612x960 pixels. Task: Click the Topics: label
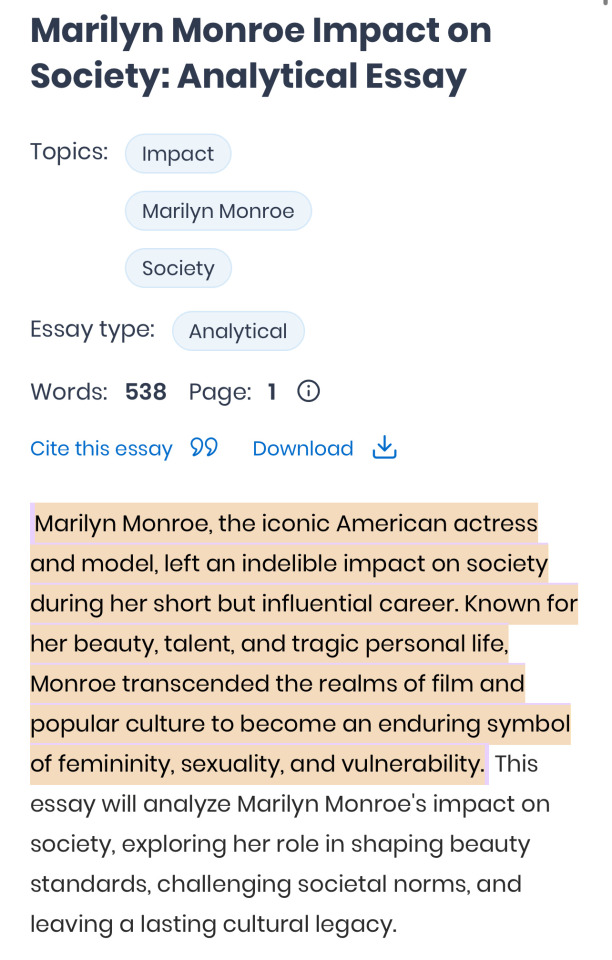coord(69,152)
